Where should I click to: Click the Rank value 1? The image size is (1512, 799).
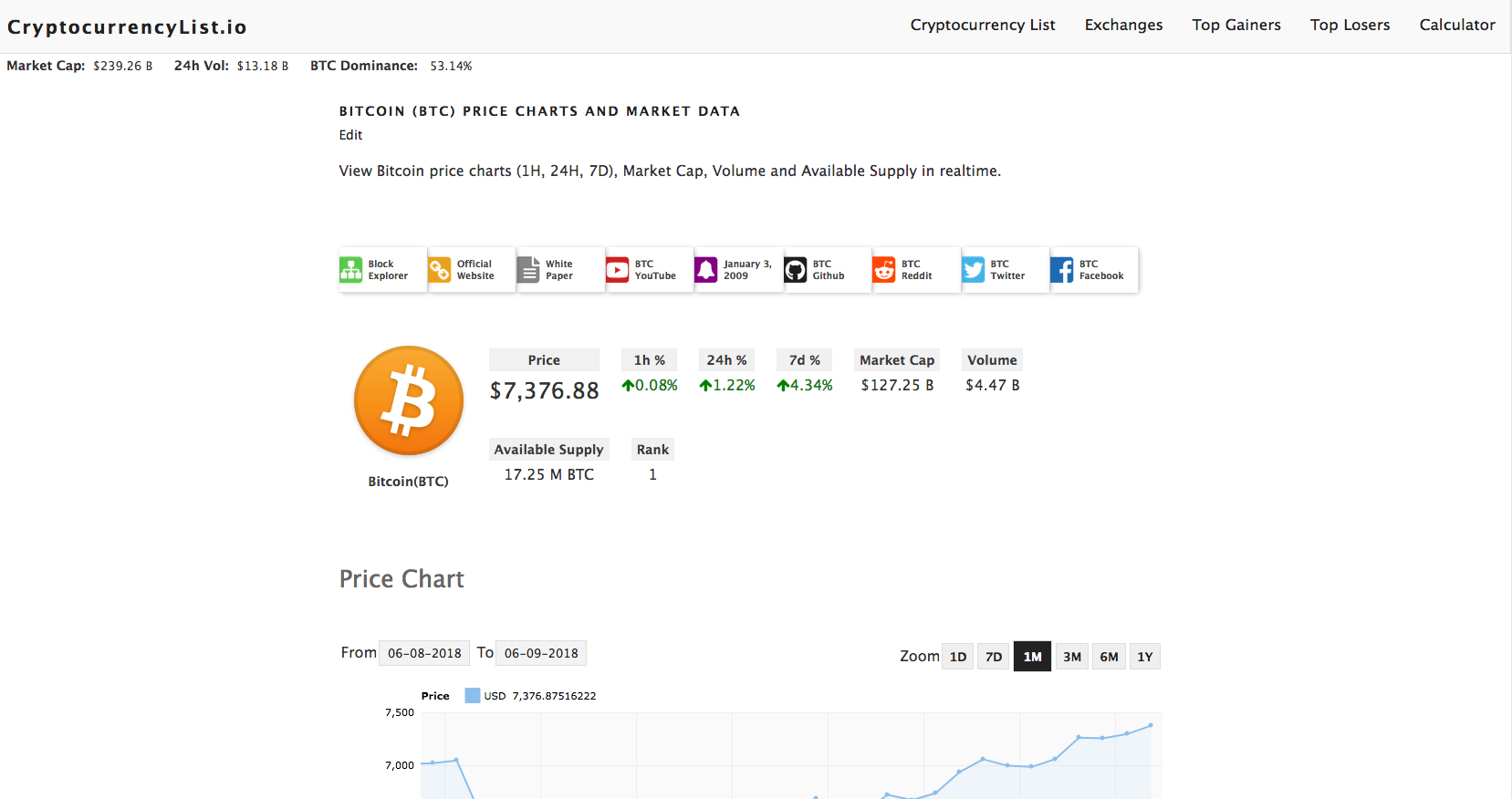click(652, 474)
